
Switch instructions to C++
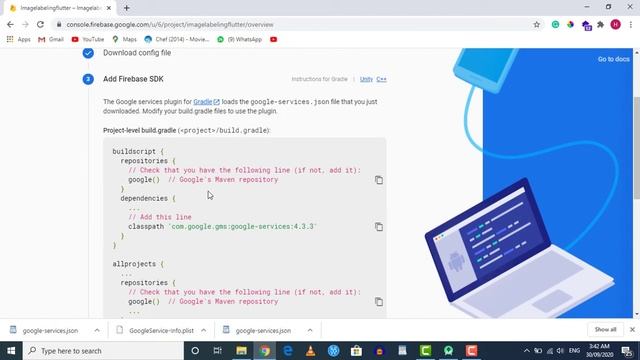pos(381,79)
